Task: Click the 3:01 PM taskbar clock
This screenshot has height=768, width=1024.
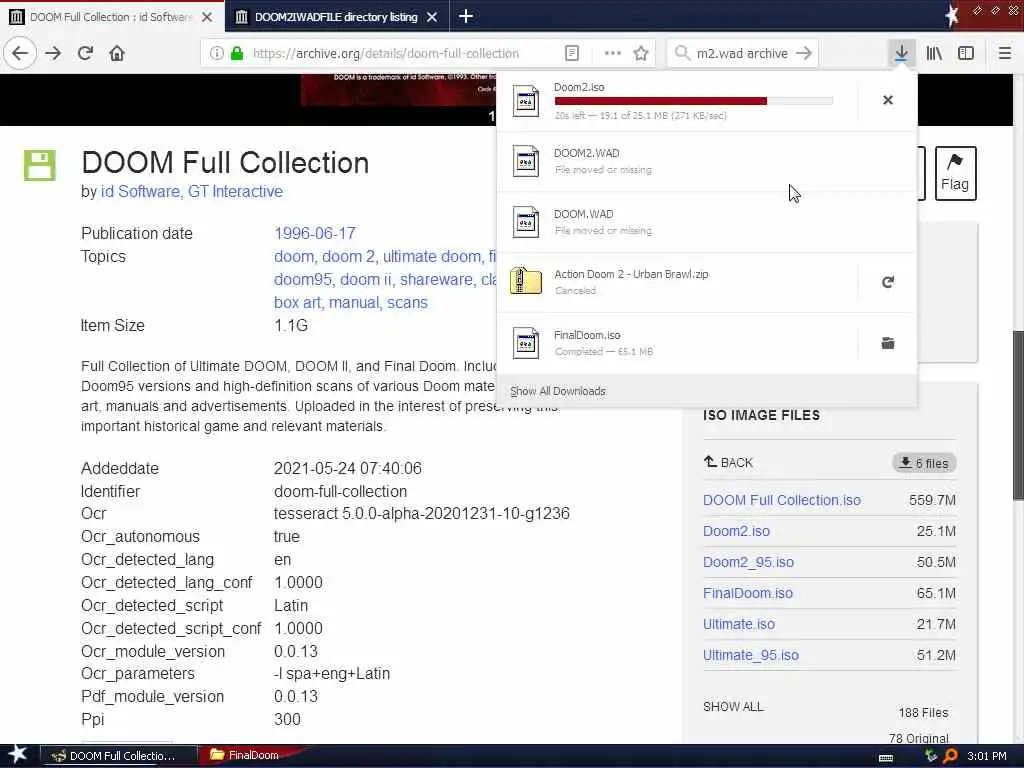Action: 986,756
